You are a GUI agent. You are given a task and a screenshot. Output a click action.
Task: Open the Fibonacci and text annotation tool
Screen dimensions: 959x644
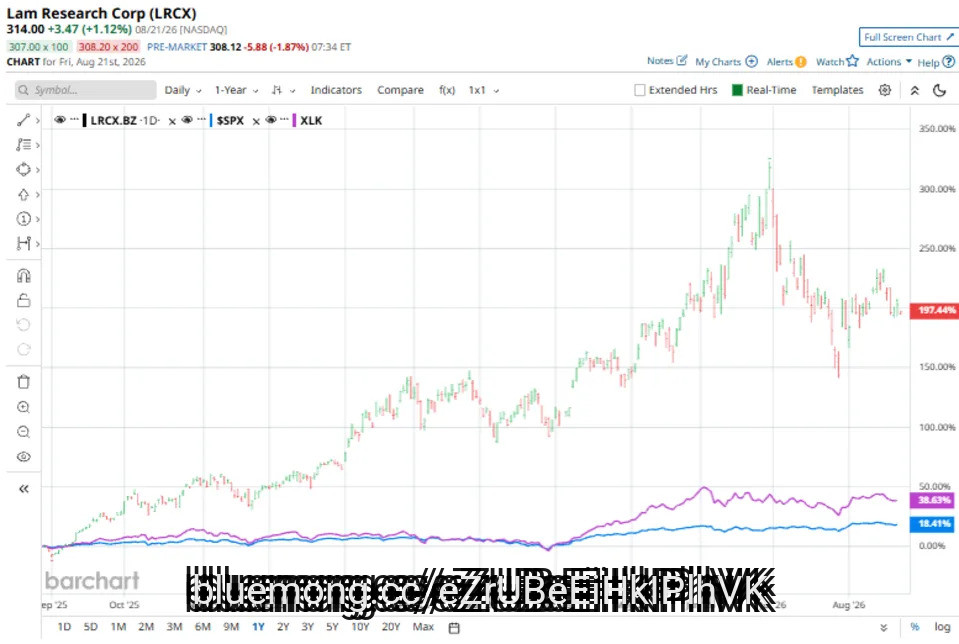click(x=23, y=145)
